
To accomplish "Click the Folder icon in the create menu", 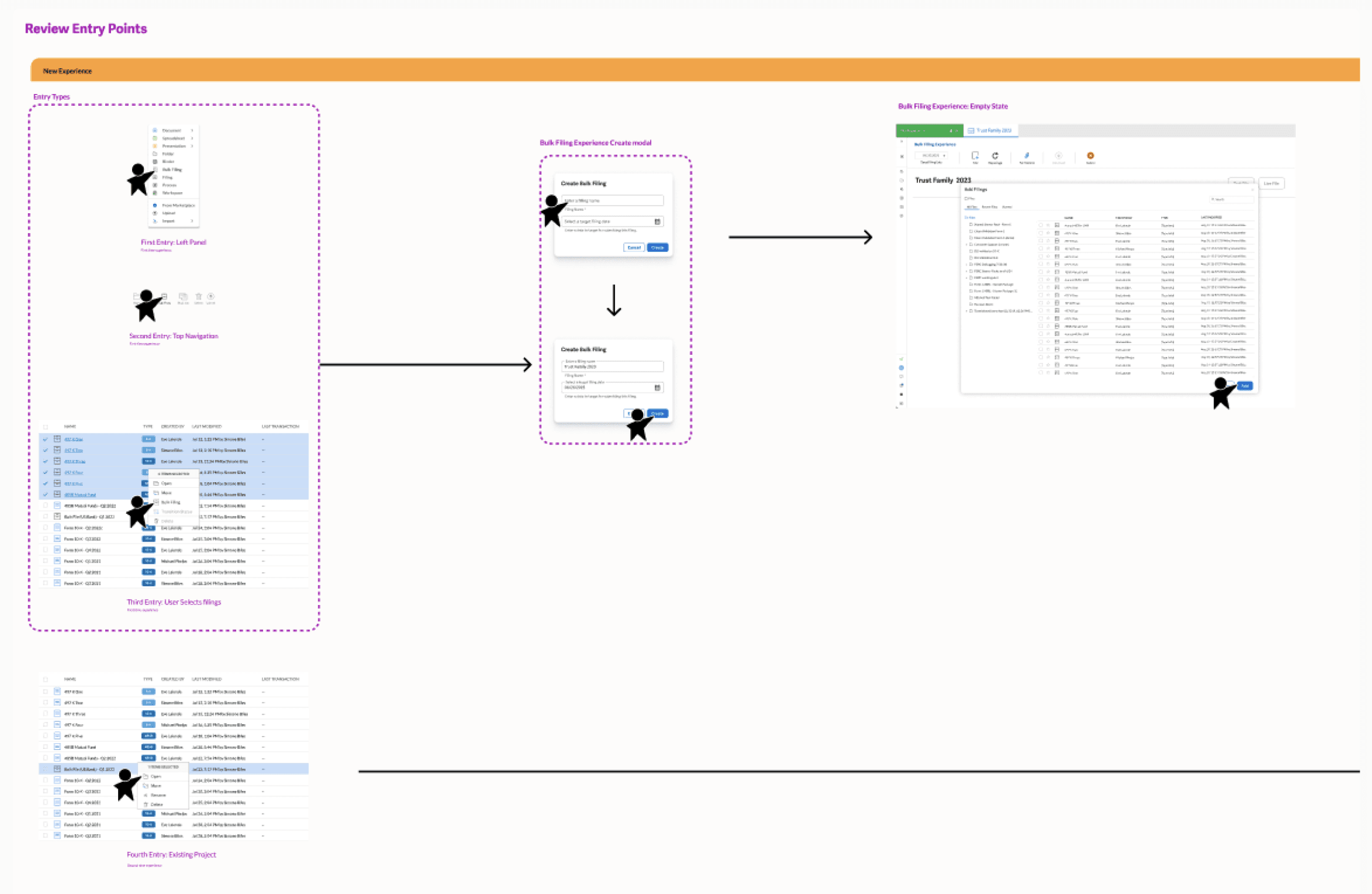I will coord(155,153).
